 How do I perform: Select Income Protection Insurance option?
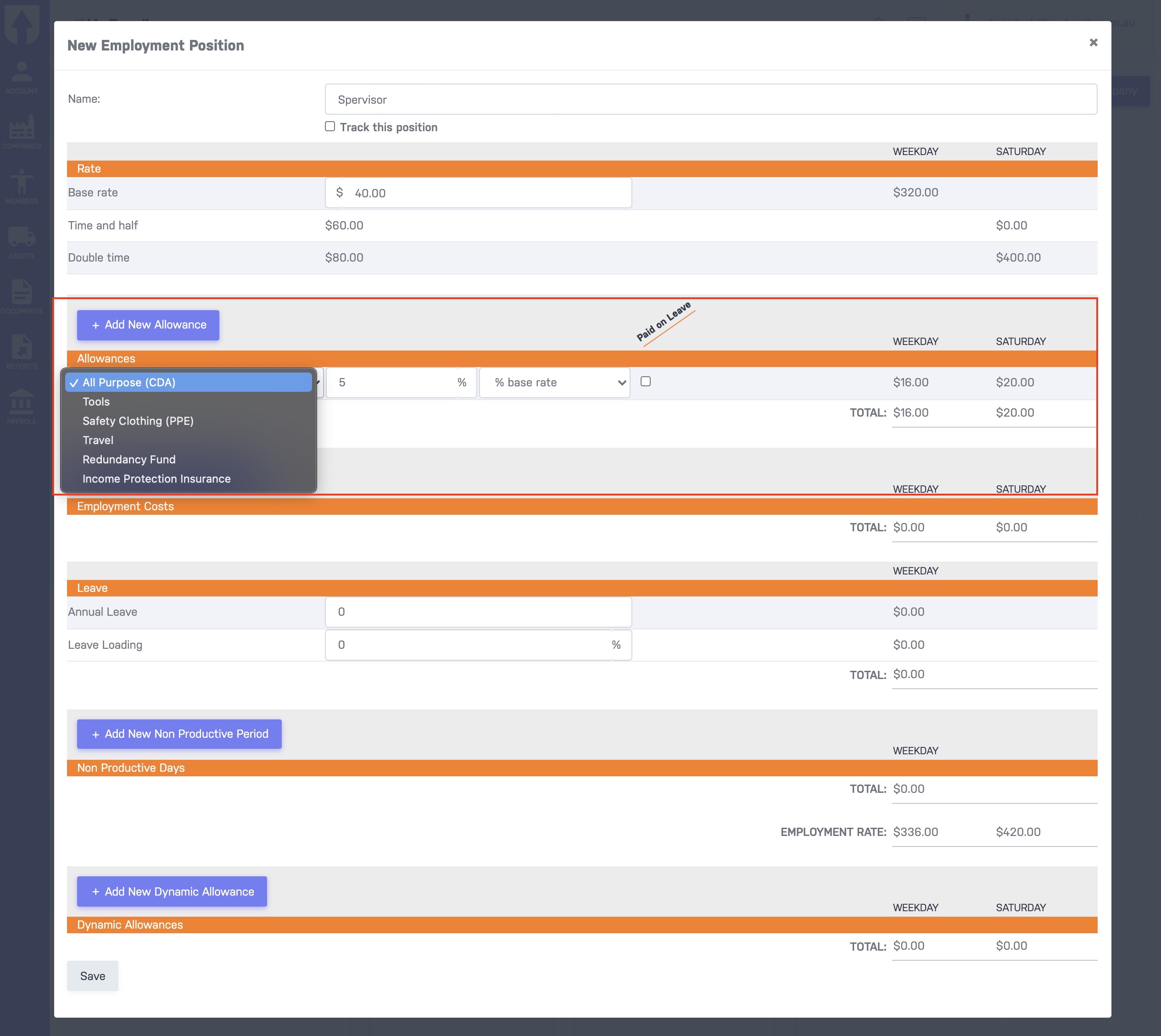click(156, 479)
